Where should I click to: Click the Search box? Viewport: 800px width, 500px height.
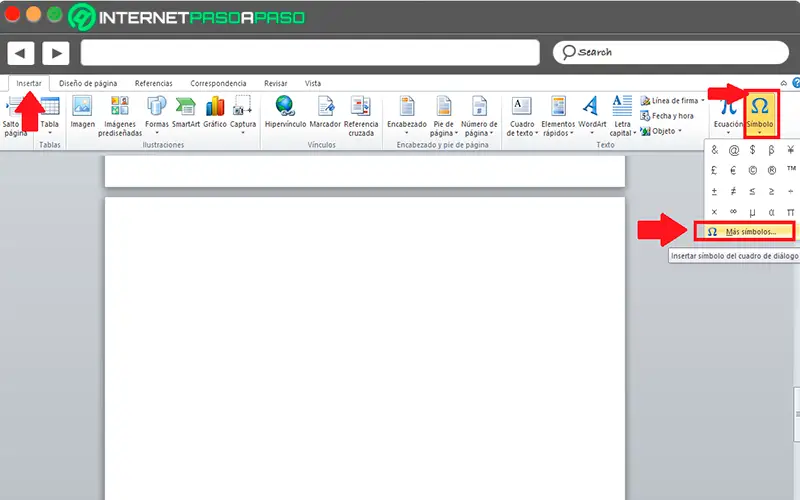click(x=670, y=52)
